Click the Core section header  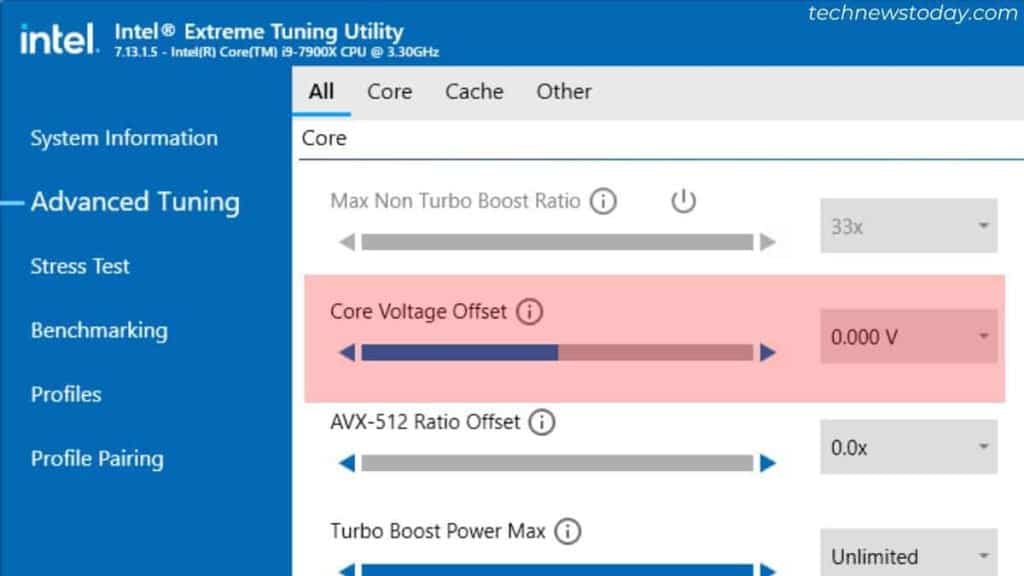tap(324, 138)
